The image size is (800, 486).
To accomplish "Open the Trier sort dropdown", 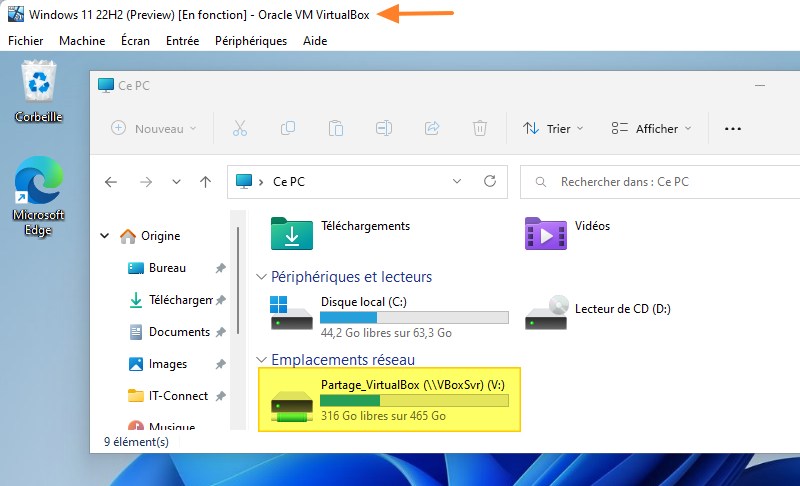I will 553,129.
